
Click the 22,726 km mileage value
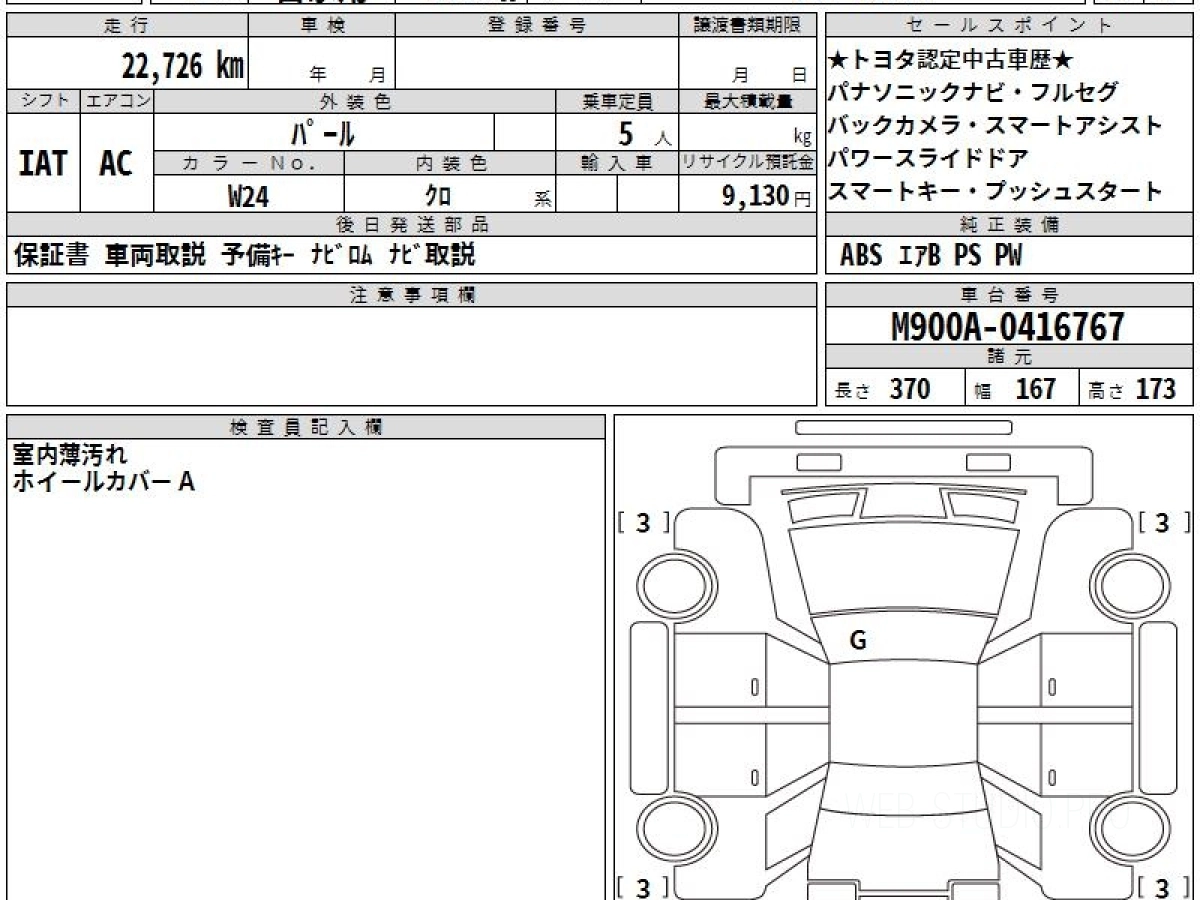pos(182,66)
